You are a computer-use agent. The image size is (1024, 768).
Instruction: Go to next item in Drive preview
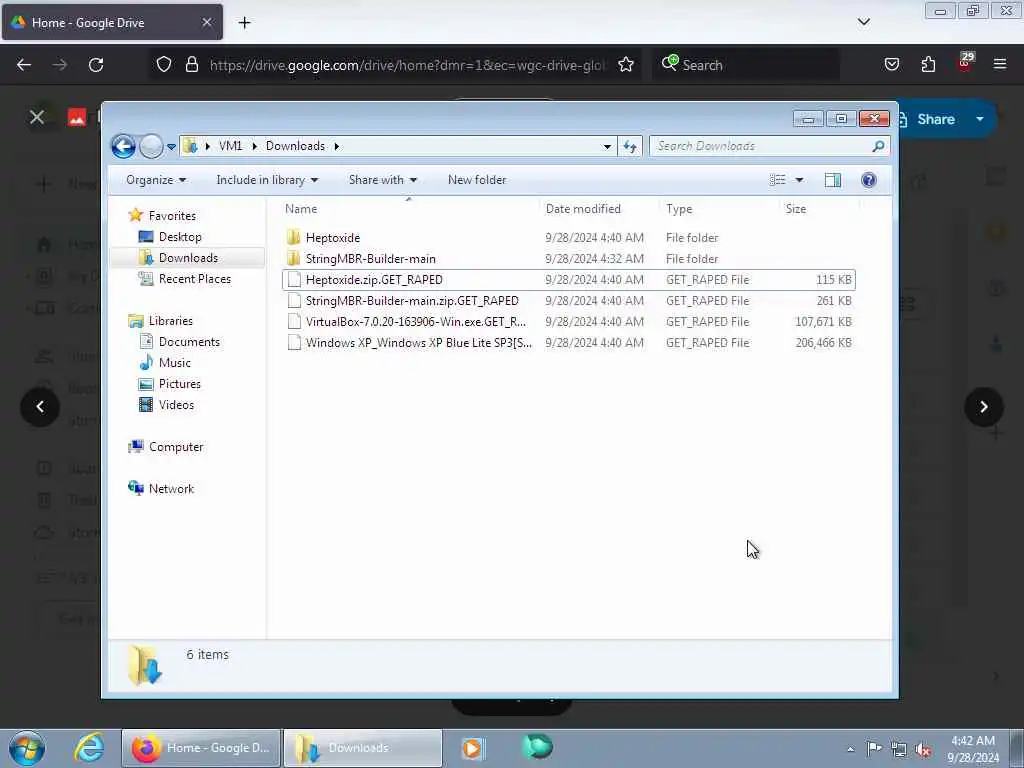click(984, 407)
